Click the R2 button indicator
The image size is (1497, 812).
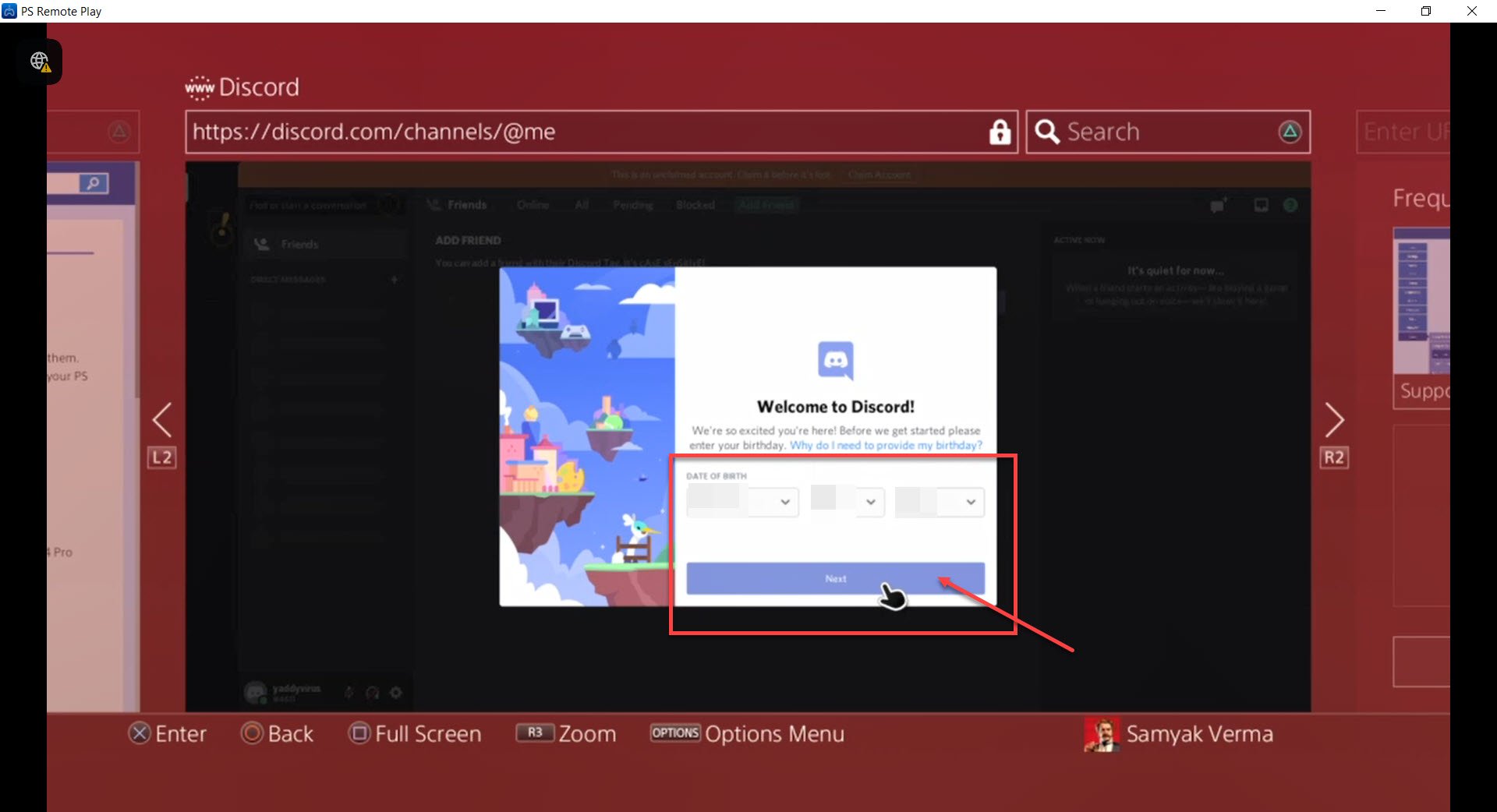coord(1334,457)
